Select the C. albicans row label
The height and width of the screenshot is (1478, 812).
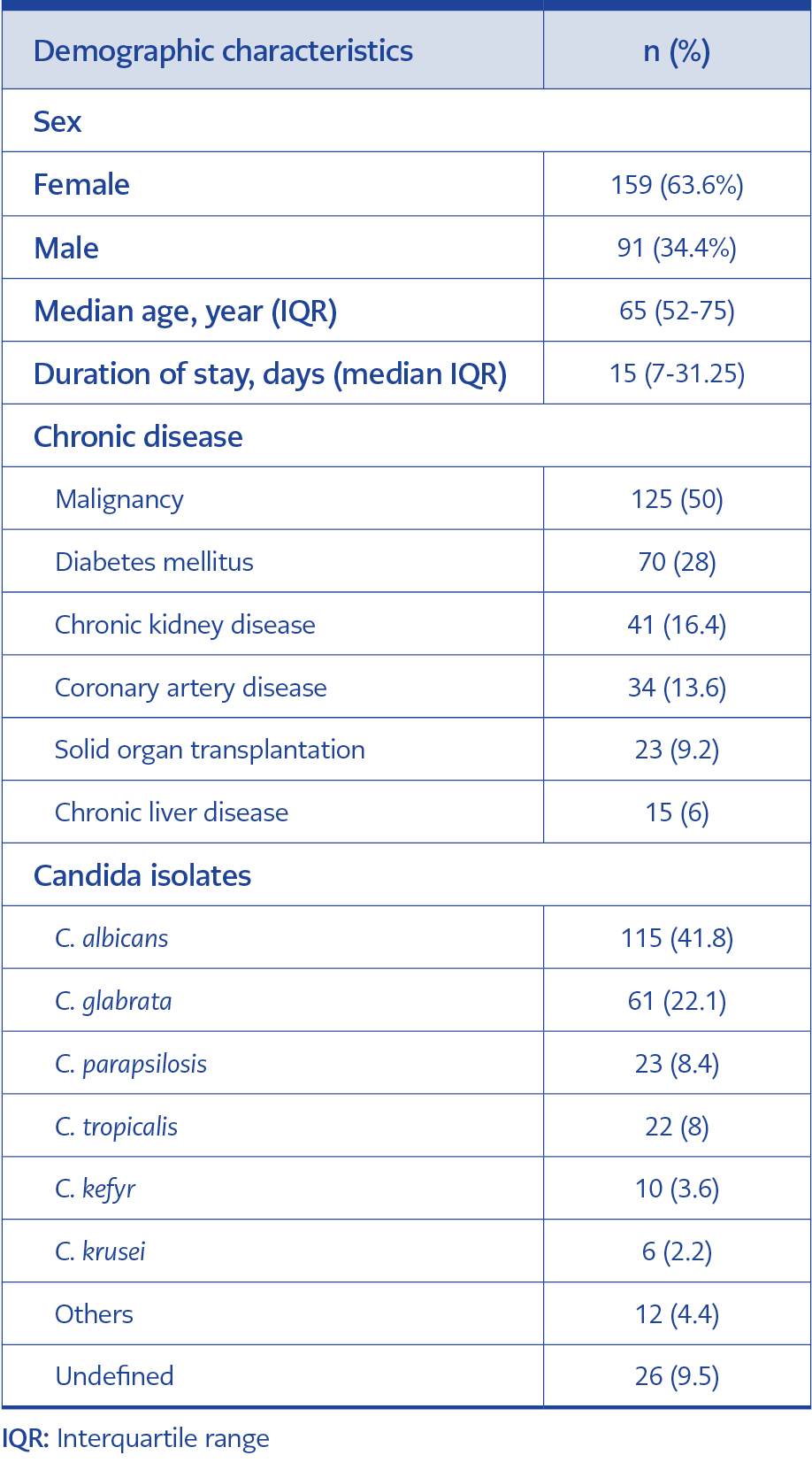tap(111, 938)
